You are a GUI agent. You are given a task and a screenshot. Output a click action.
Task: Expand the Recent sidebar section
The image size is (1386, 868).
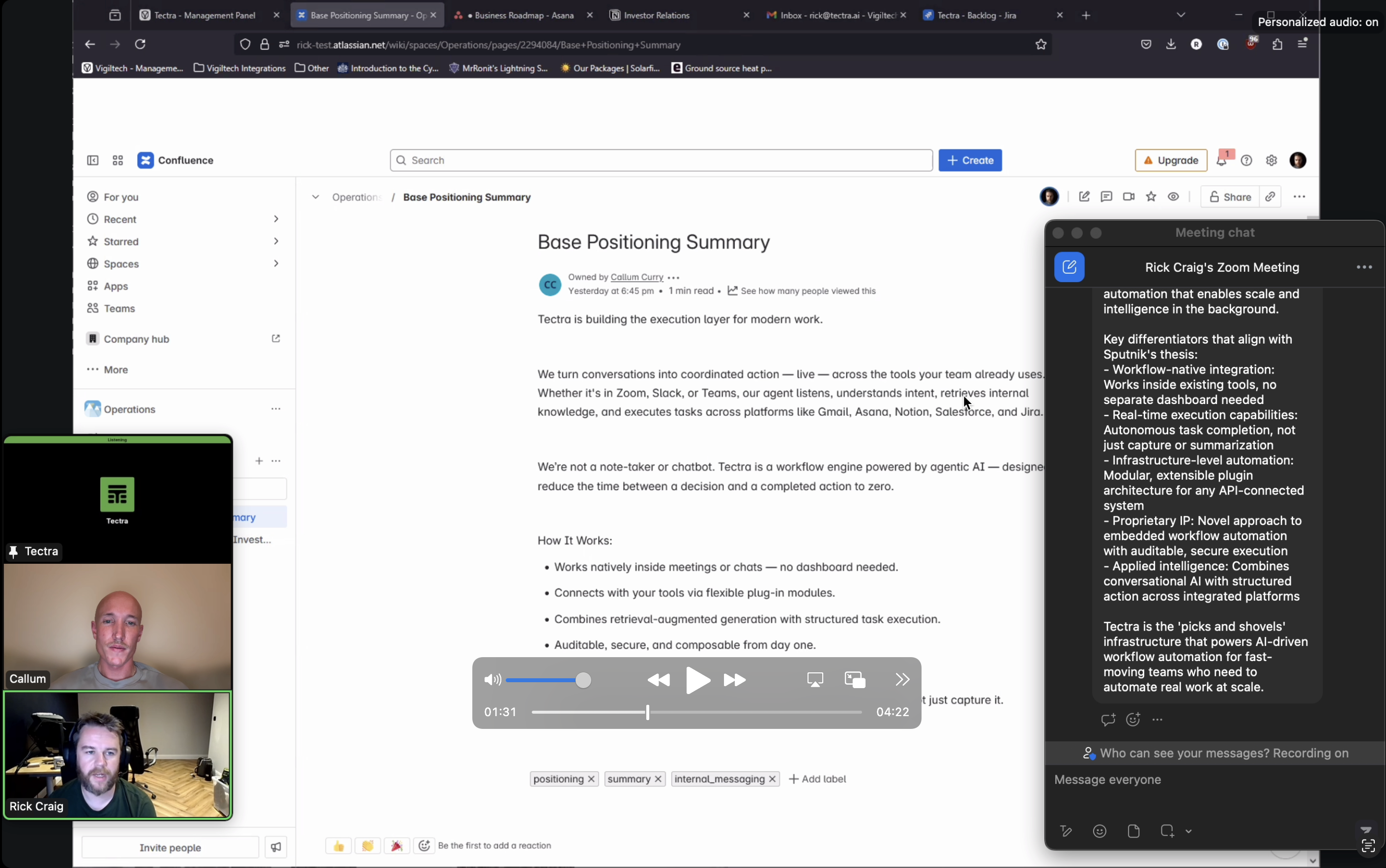(276, 219)
